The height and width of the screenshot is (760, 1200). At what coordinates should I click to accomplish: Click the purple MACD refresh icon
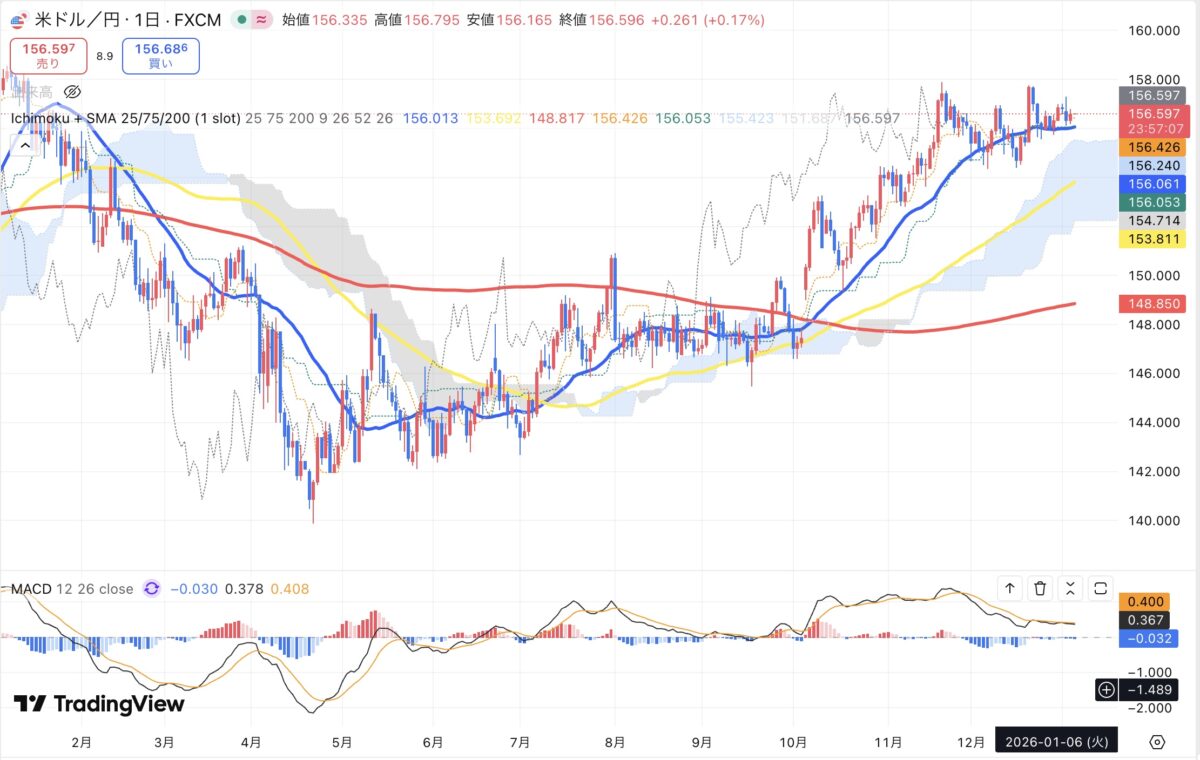(x=151, y=589)
